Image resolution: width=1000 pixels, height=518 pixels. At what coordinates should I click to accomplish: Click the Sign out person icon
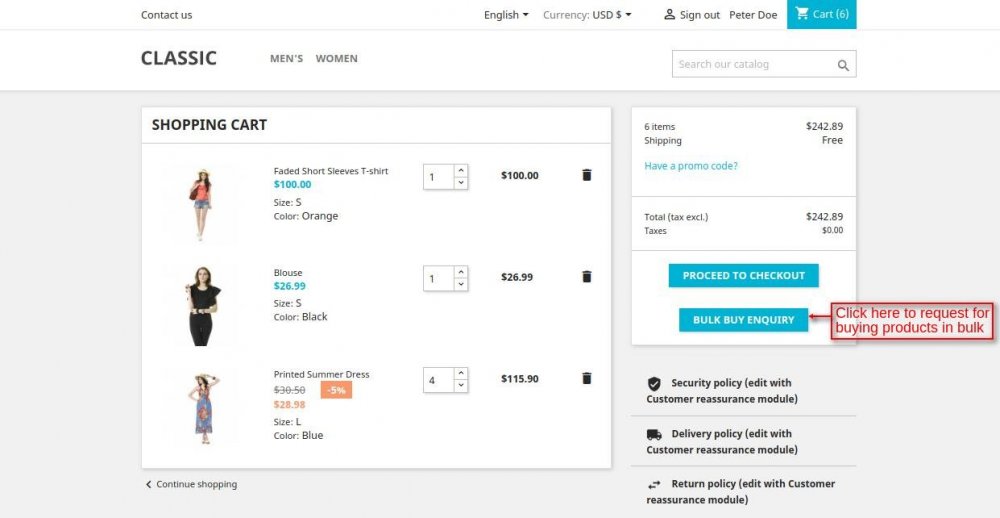click(x=670, y=15)
